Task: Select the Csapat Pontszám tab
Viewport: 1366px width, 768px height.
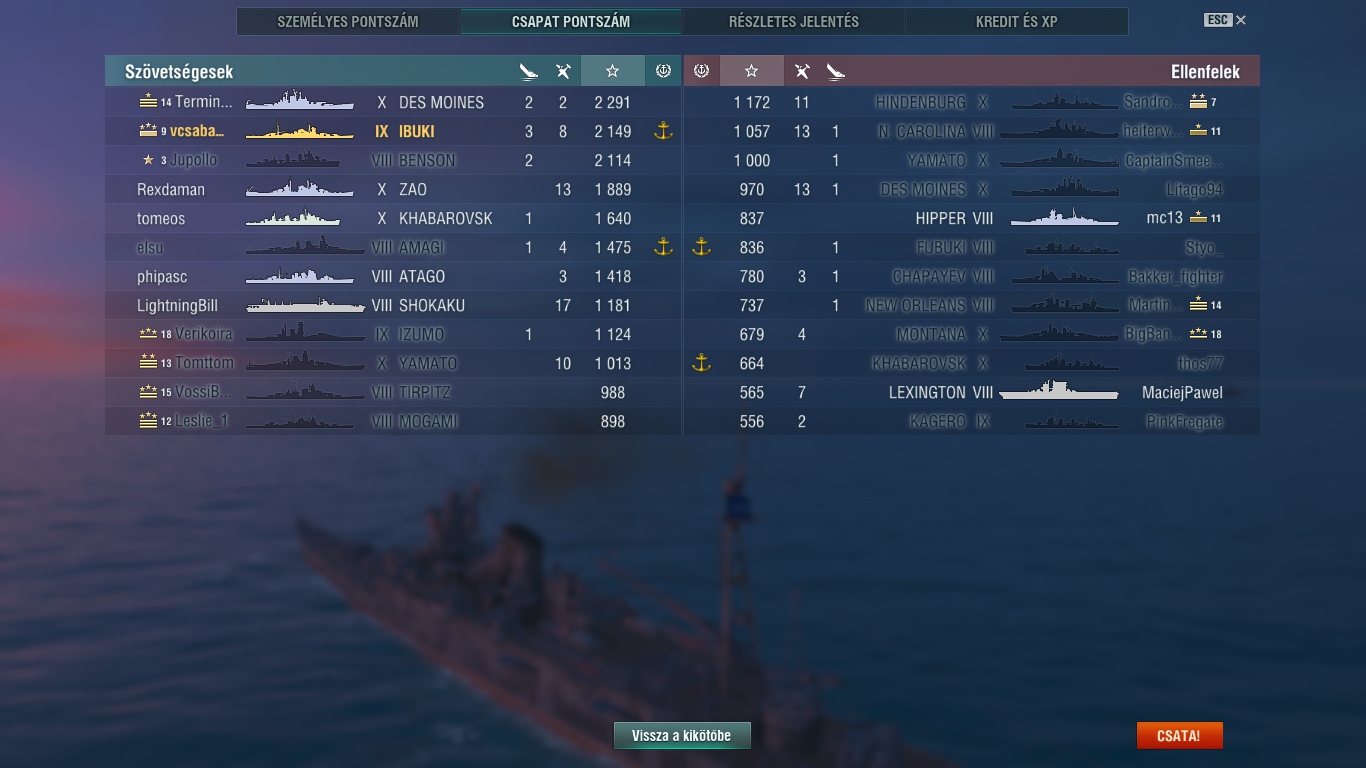Action: pos(571,21)
